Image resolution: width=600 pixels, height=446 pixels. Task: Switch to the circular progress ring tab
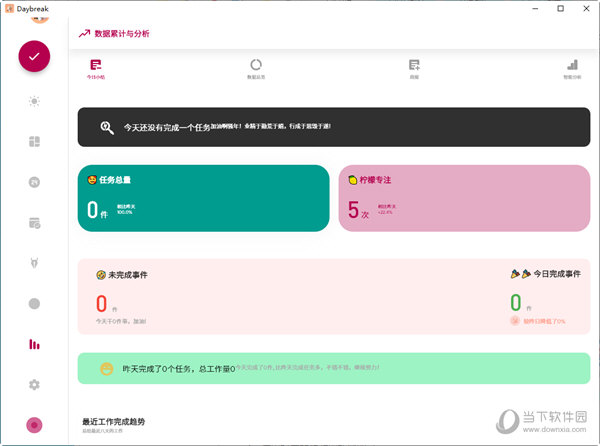pos(256,69)
